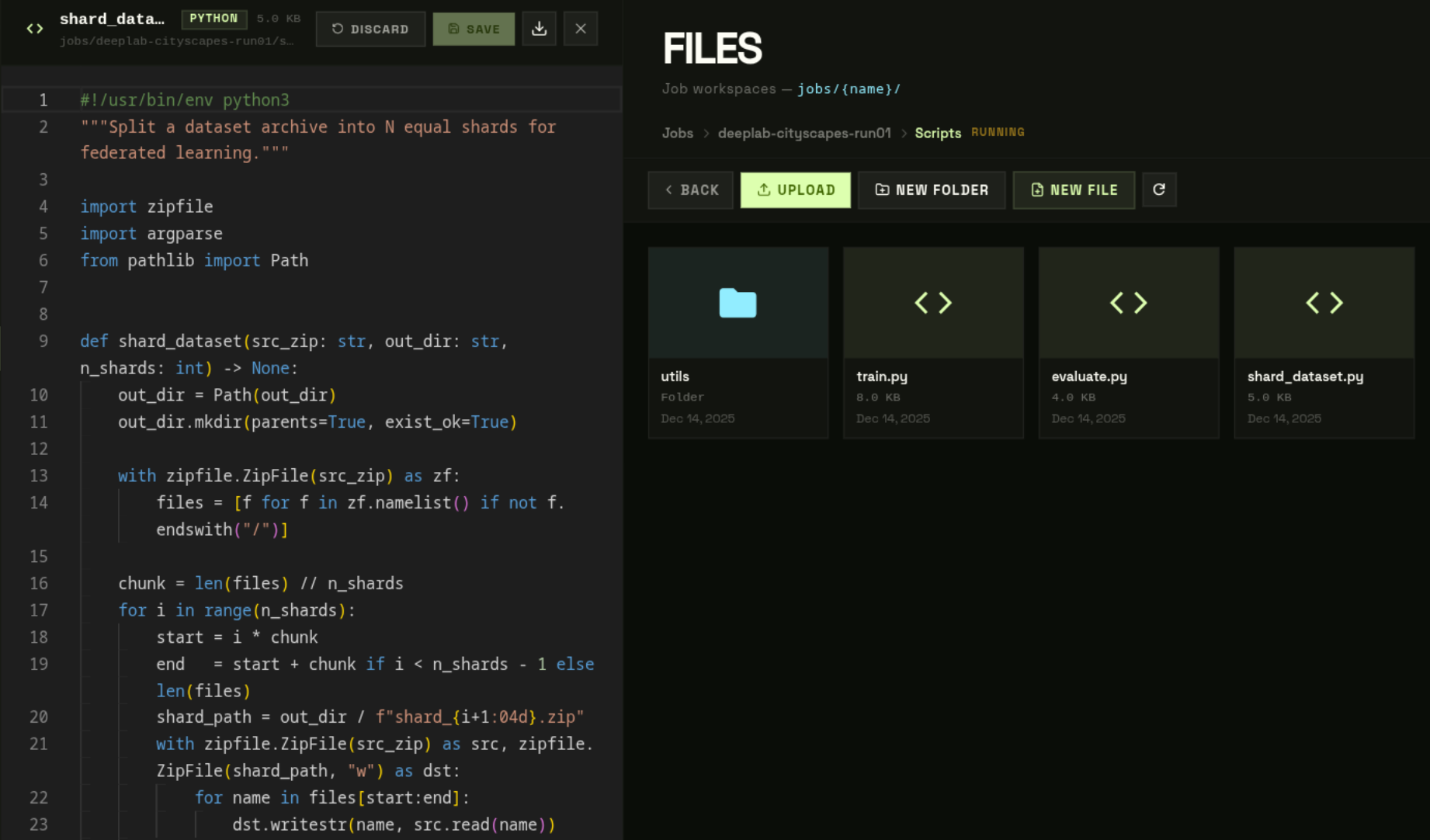Image resolution: width=1430 pixels, height=840 pixels.
Task: Click the code brackets icon beside shard_data title
Action: click(35, 30)
